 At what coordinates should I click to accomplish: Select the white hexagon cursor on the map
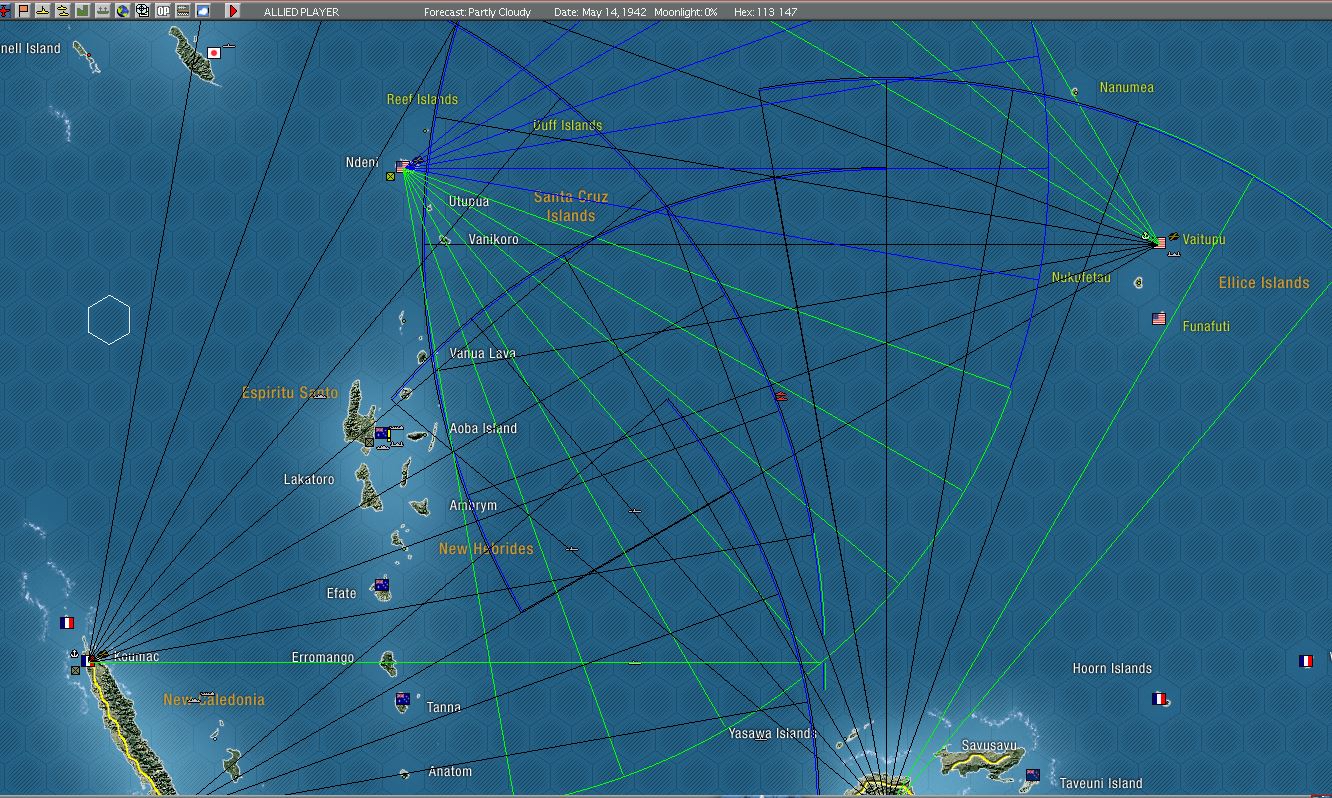(x=109, y=320)
